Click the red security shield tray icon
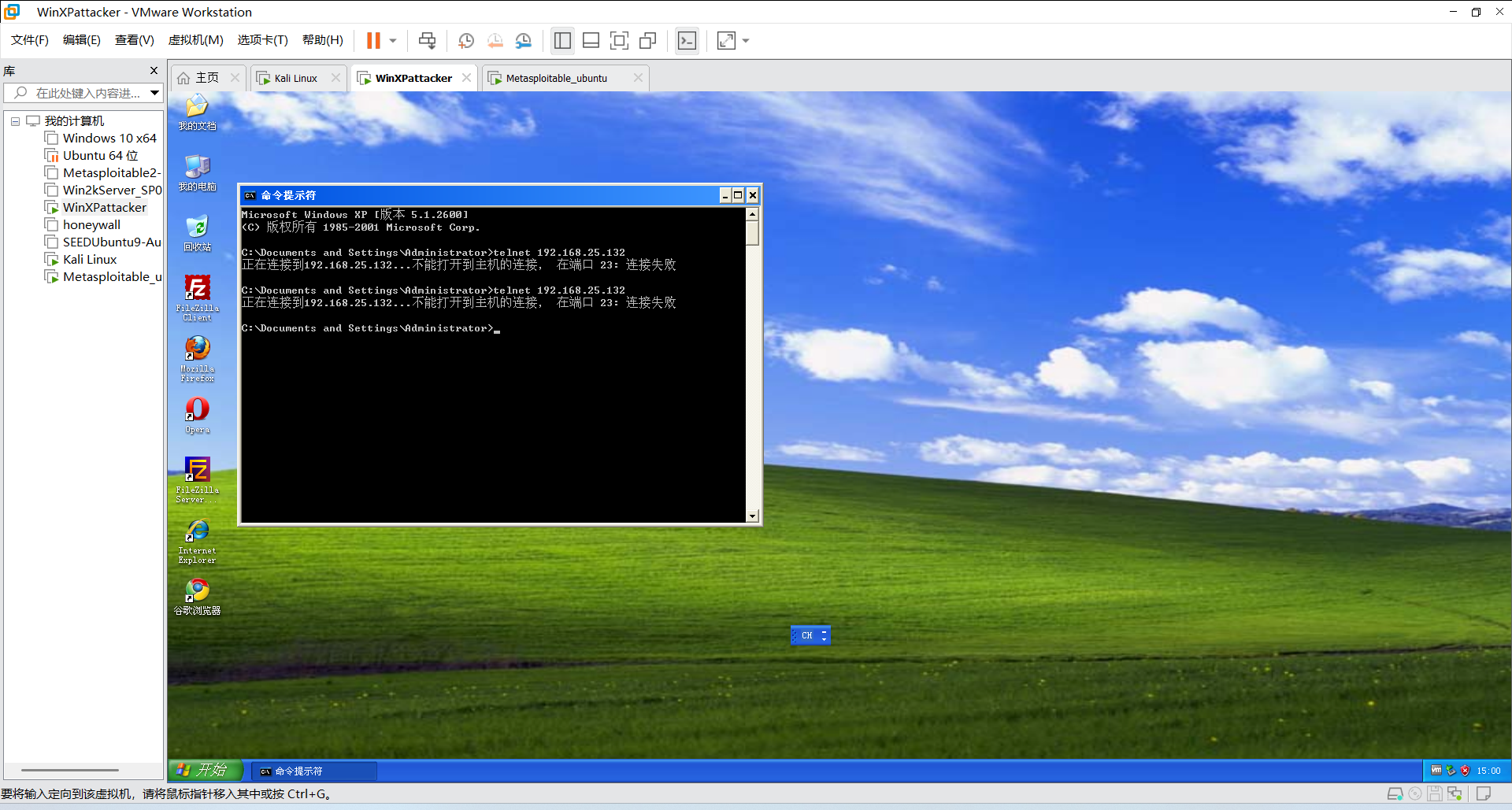This screenshot has width=1512, height=810. coord(1465,771)
